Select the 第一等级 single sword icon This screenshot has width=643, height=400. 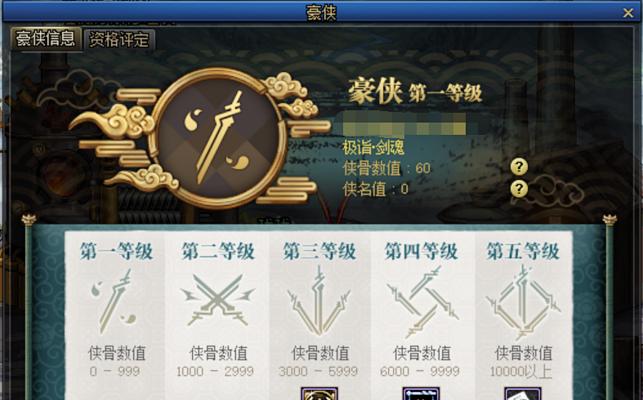coord(115,301)
